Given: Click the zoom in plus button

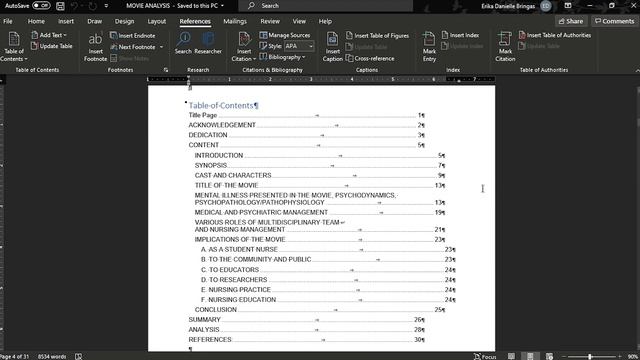Looking at the screenshot, I should pos(619,357).
